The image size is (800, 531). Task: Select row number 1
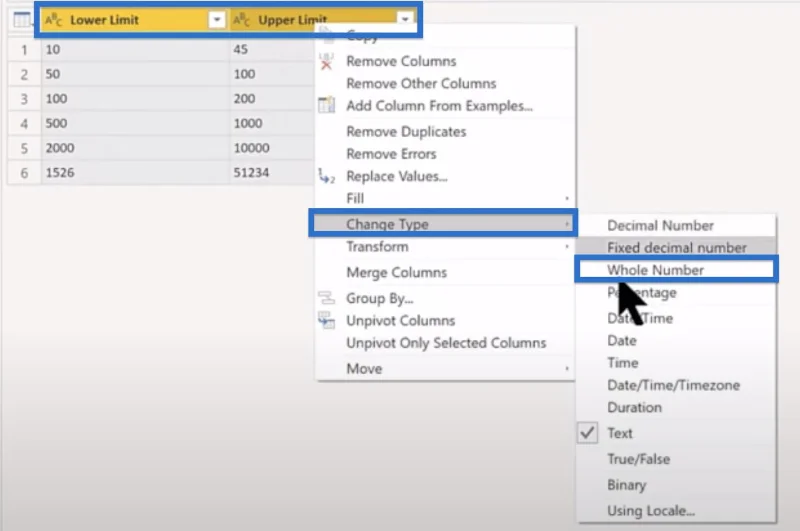coord(24,50)
